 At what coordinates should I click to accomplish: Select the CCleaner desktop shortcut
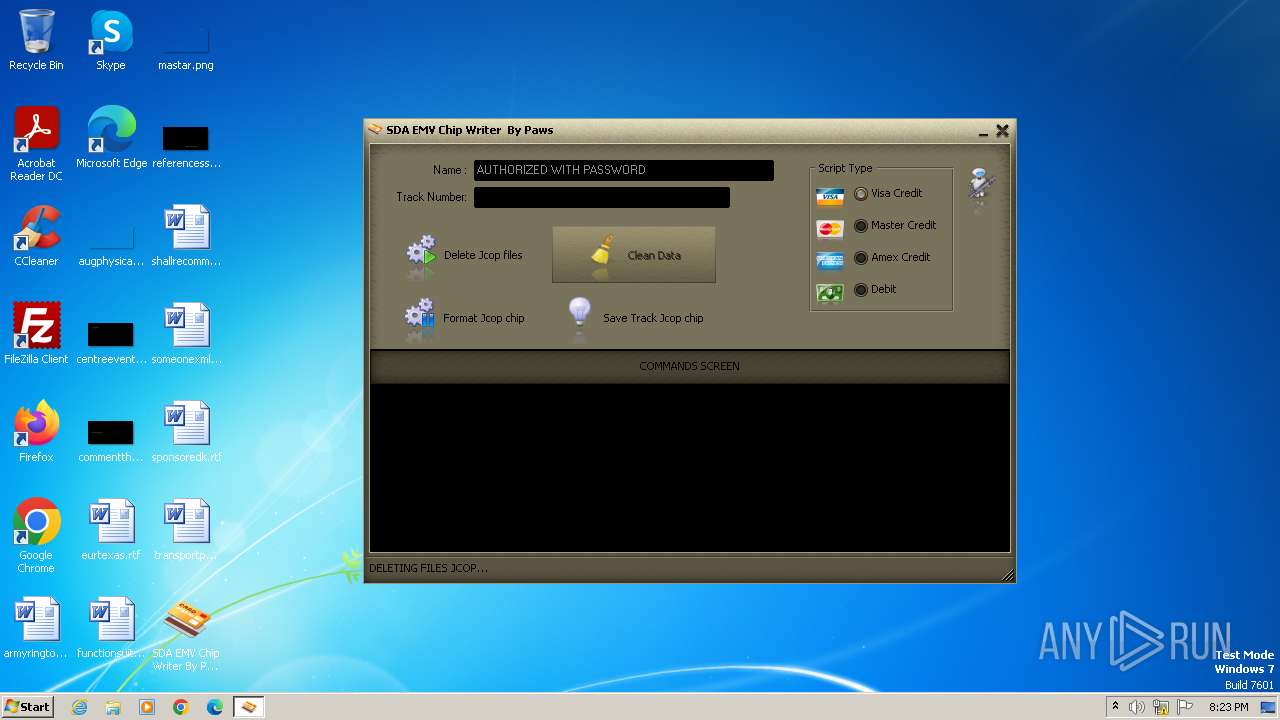(36, 236)
